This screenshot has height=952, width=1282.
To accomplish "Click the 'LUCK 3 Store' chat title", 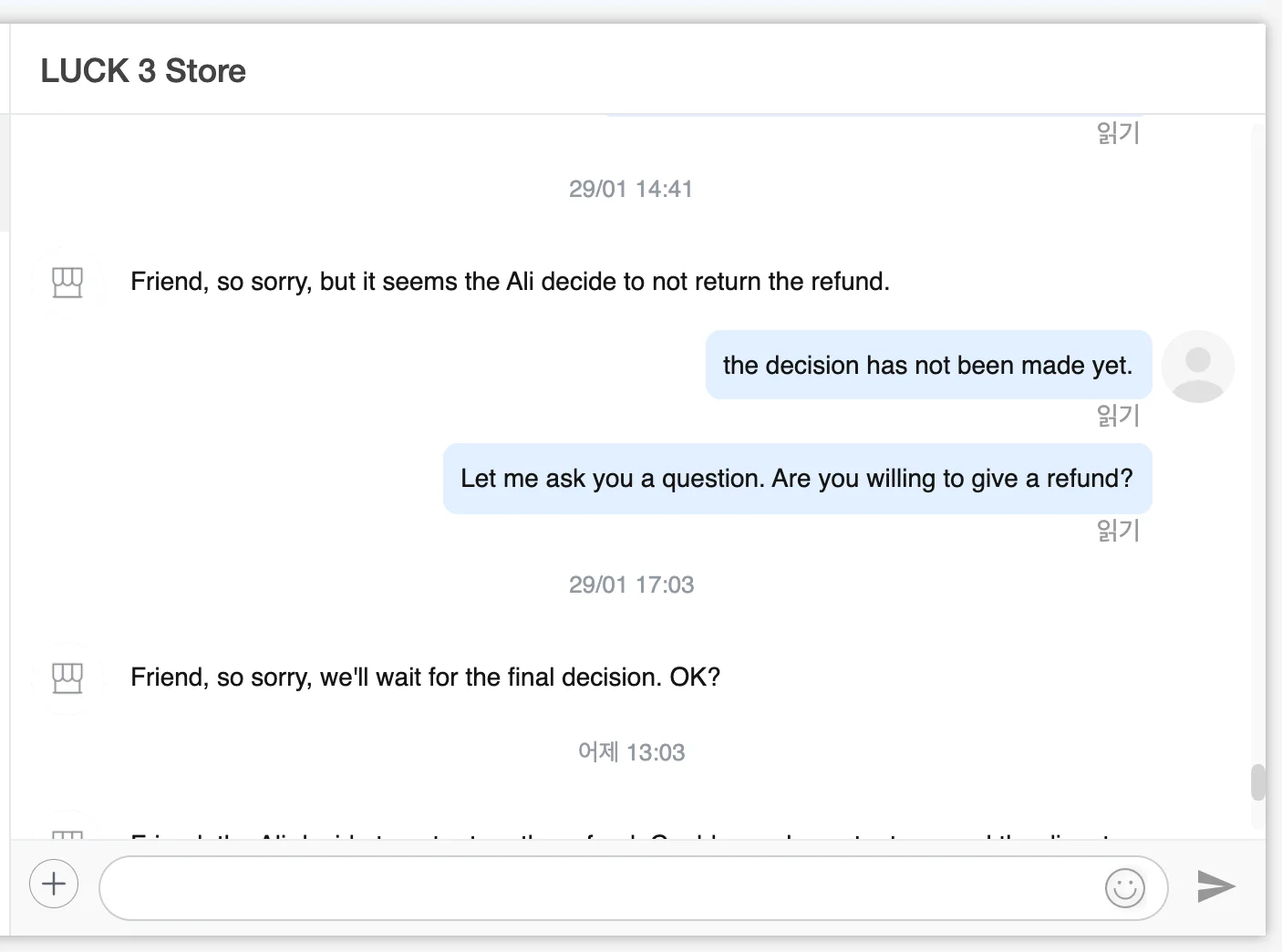I will 143,71.
